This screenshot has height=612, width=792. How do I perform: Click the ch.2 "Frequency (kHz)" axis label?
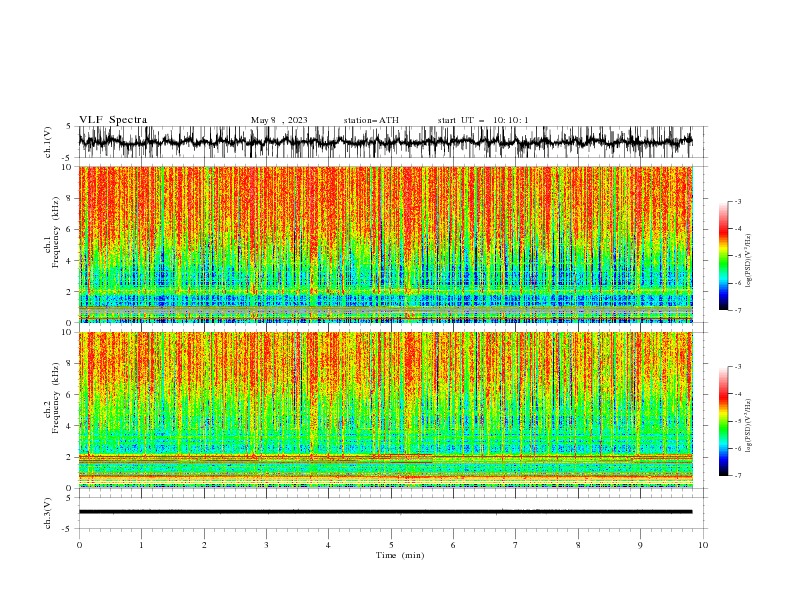56,398
